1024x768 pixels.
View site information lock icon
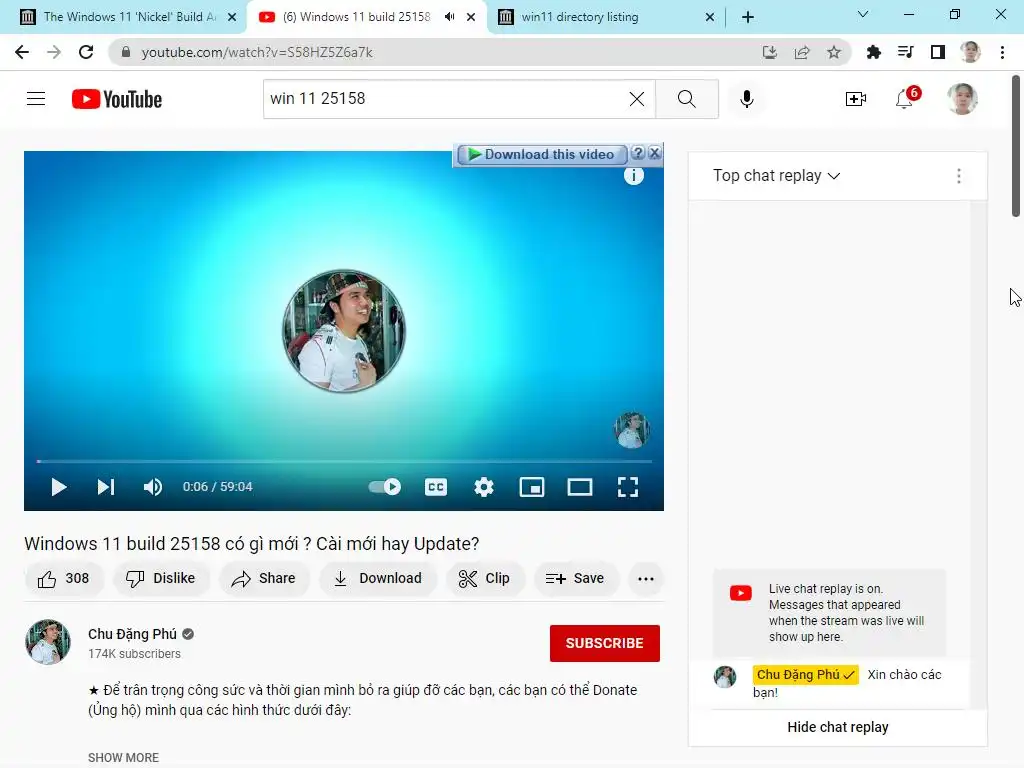coord(126,52)
